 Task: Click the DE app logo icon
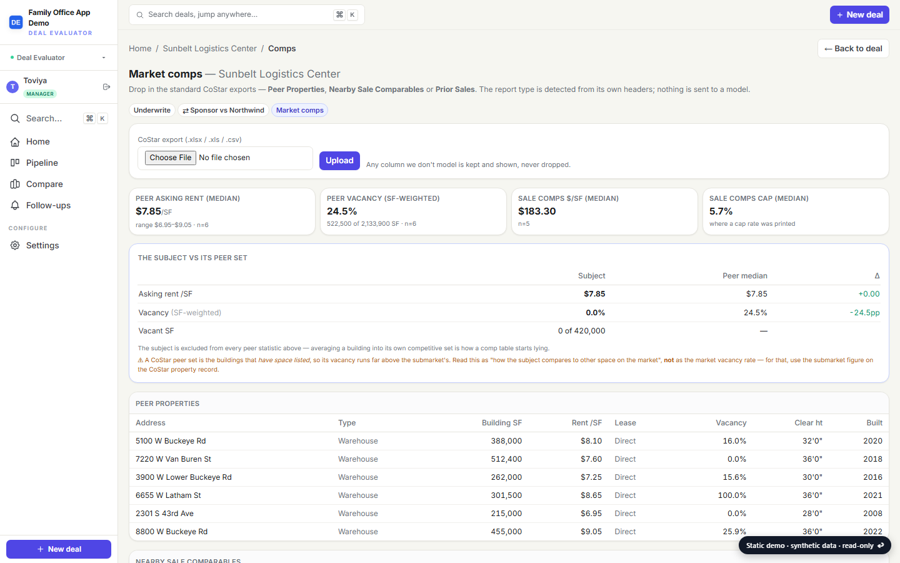(15, 22)
